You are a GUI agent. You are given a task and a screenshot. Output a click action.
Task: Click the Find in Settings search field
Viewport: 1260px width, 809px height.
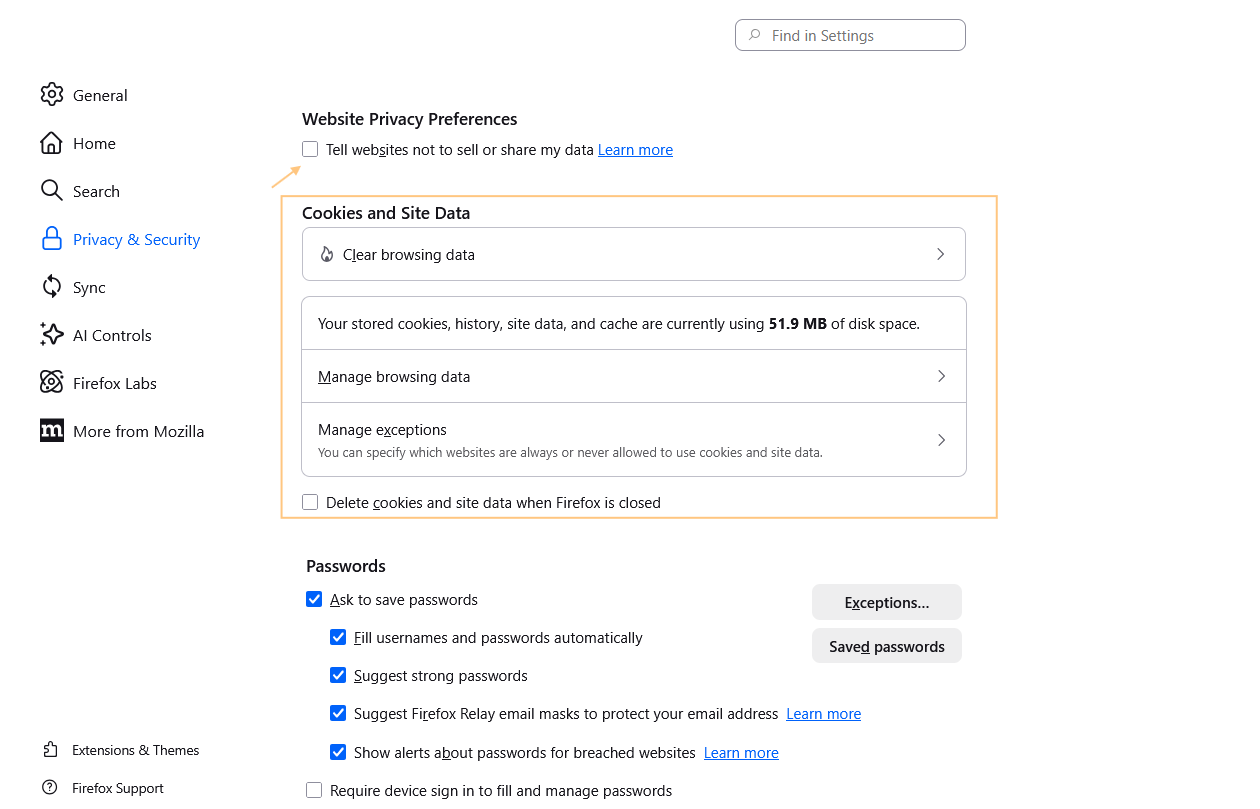click(x=849, y=34)
